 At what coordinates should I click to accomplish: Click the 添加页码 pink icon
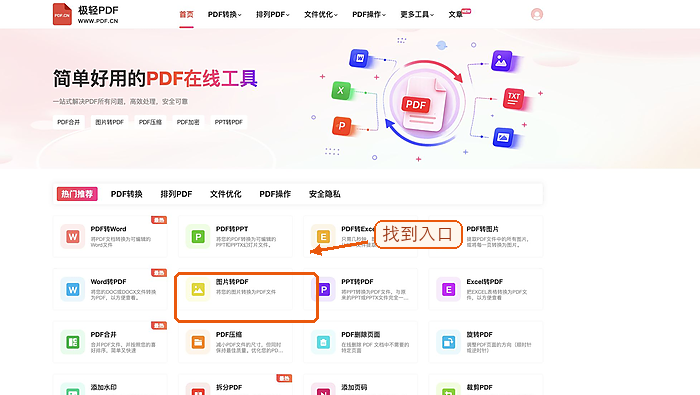323,389
